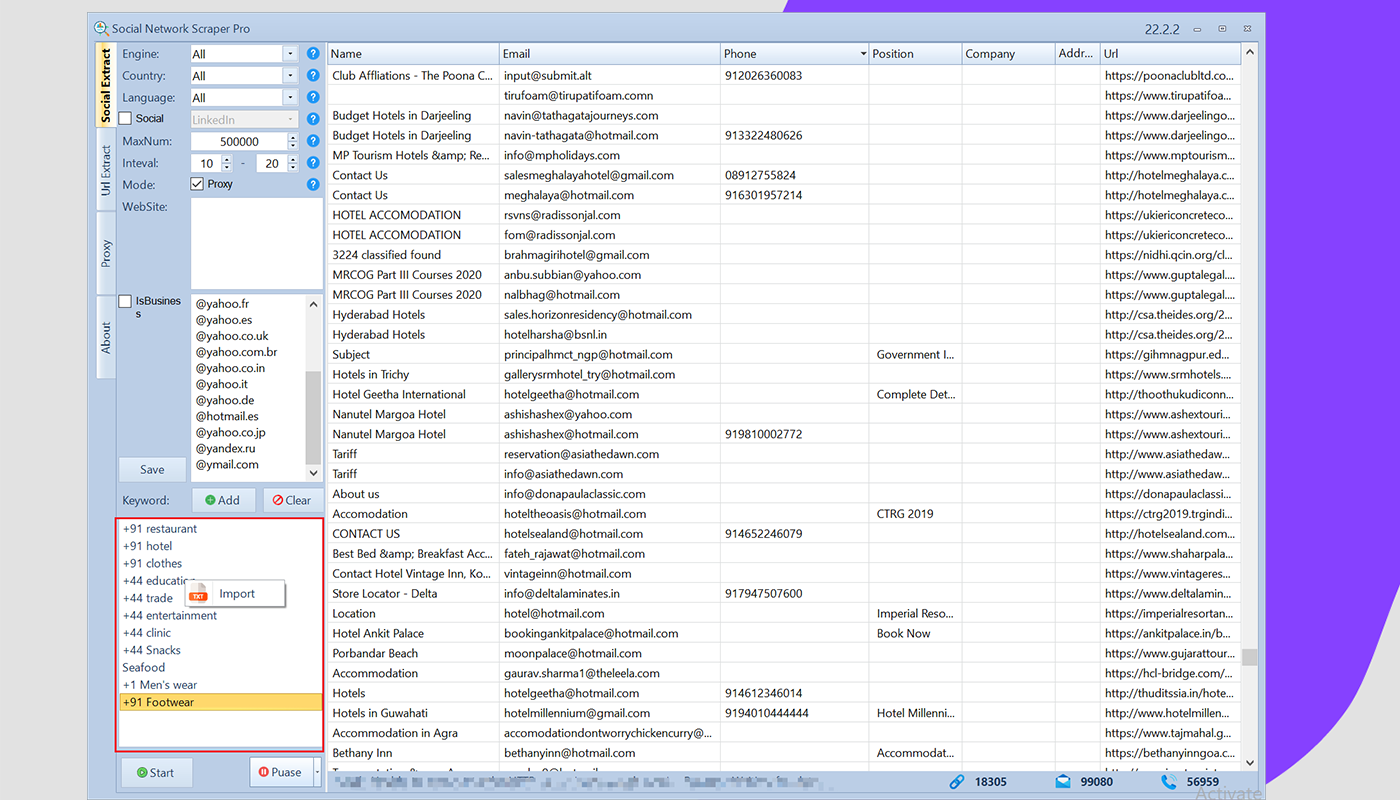
Task: Click the envelope icon beside 99080 count
Action: (x=1063, y=782)
